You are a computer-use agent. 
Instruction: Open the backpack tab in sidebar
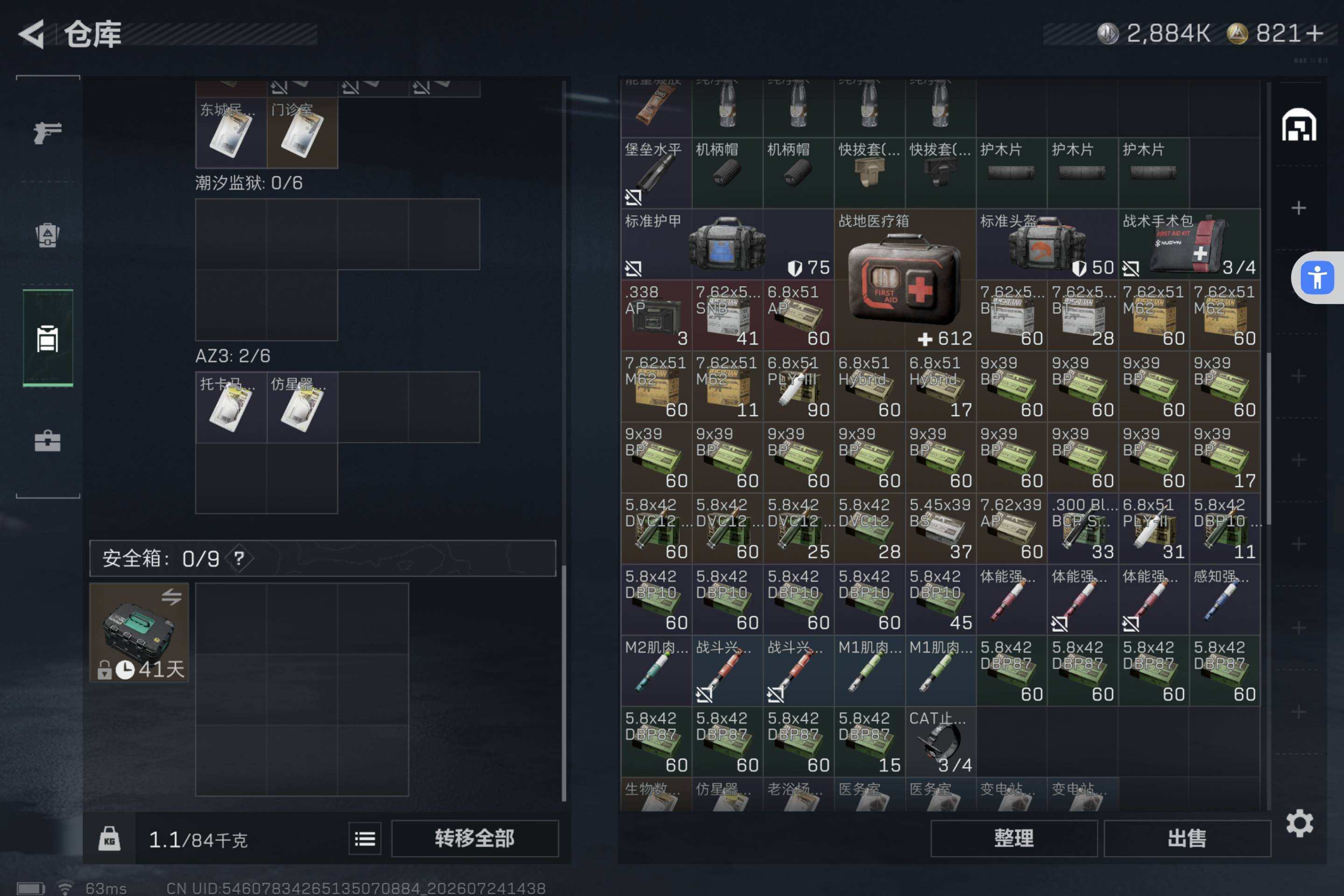(x=48, y=234)
